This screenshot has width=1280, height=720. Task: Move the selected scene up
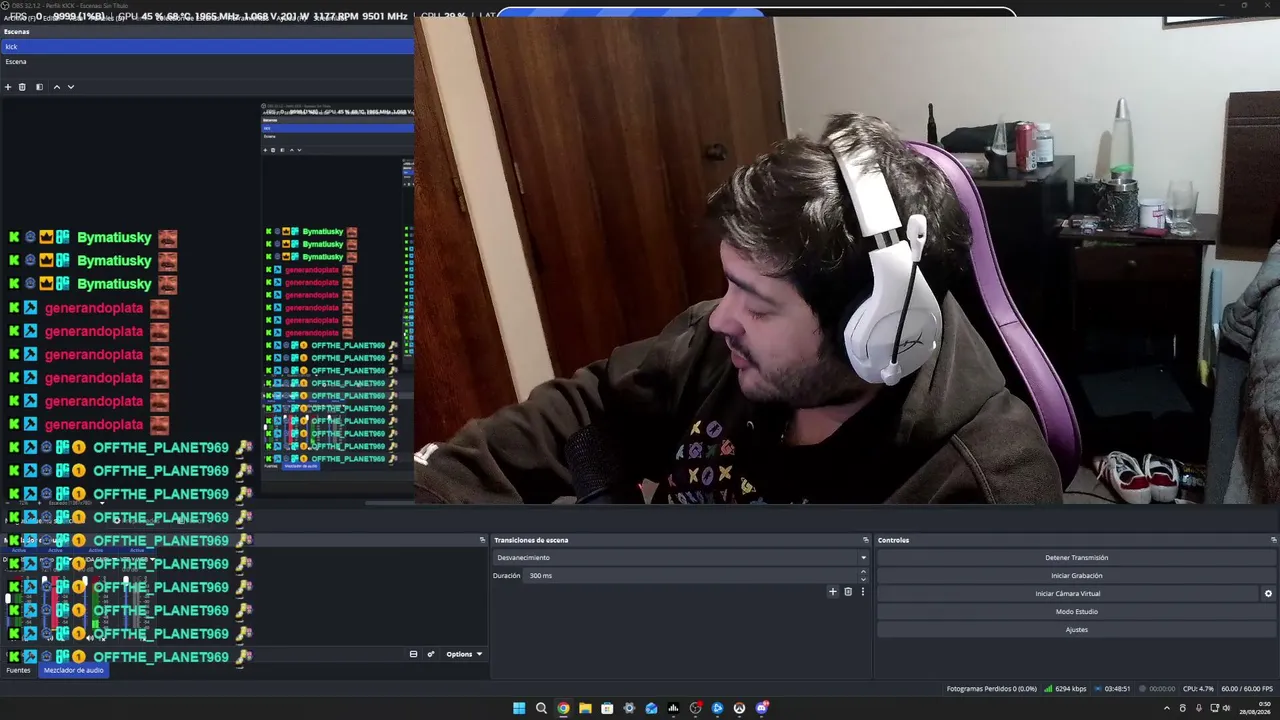click(x=56, y=87)
